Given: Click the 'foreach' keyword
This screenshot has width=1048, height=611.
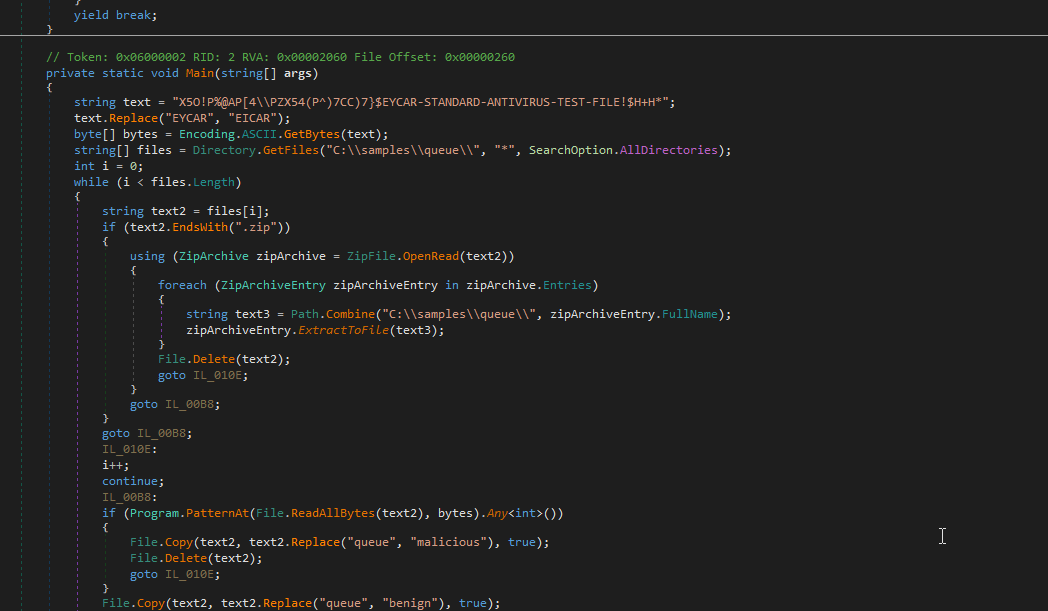Looking at the screenshot, I should coord(182,285).
